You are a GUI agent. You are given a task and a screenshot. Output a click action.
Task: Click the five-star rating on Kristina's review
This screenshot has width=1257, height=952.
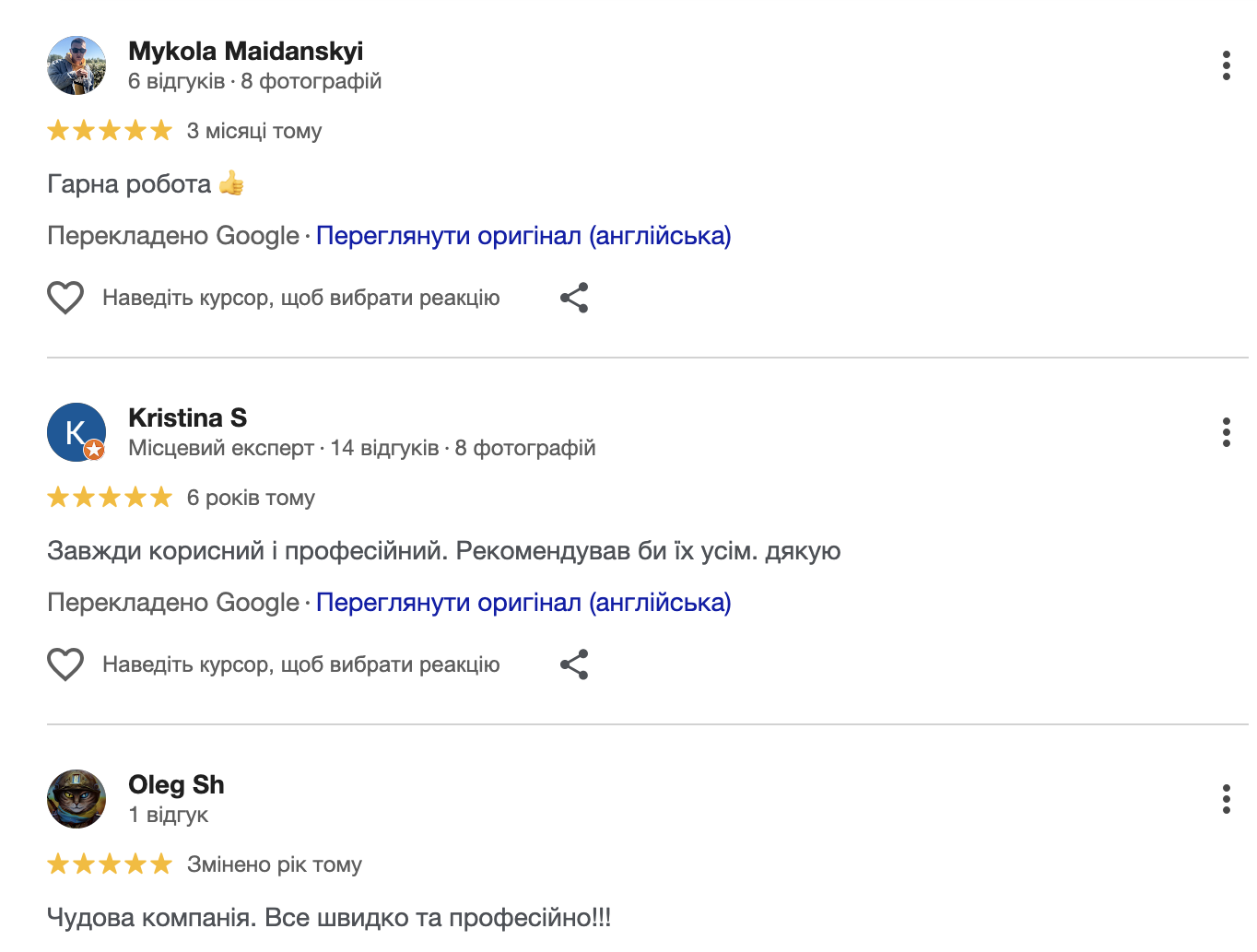pos(110,498)
